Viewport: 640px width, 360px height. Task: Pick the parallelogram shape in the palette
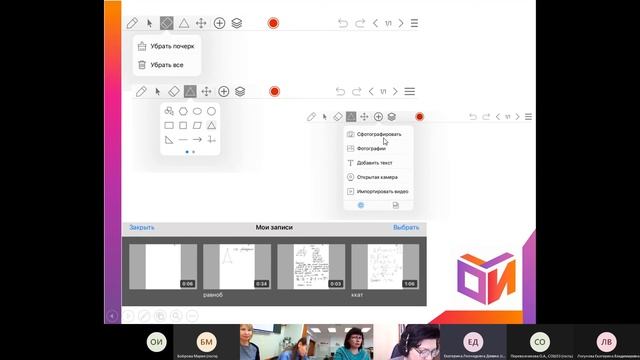click(197, 125)
